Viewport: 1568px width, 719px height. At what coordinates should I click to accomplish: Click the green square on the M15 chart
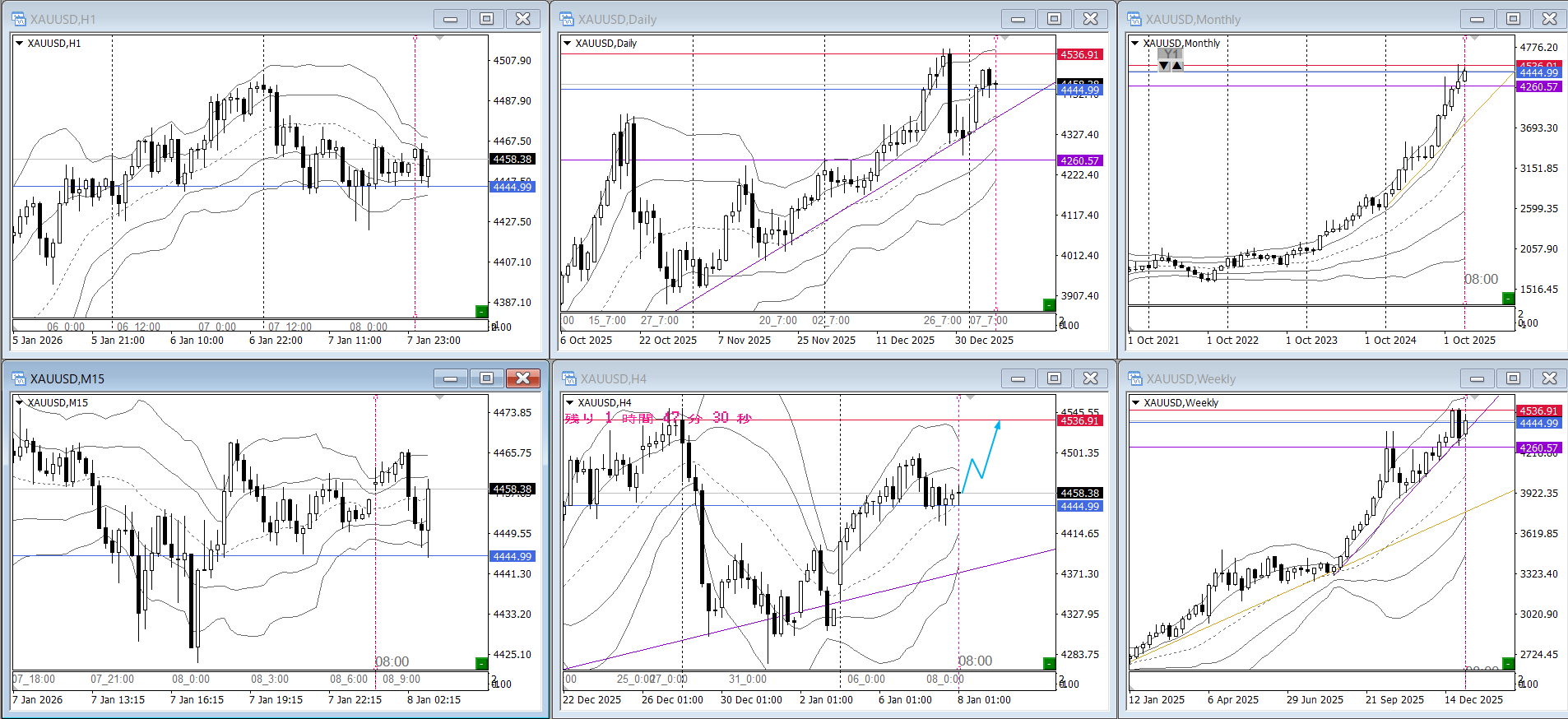pos(481,663)
